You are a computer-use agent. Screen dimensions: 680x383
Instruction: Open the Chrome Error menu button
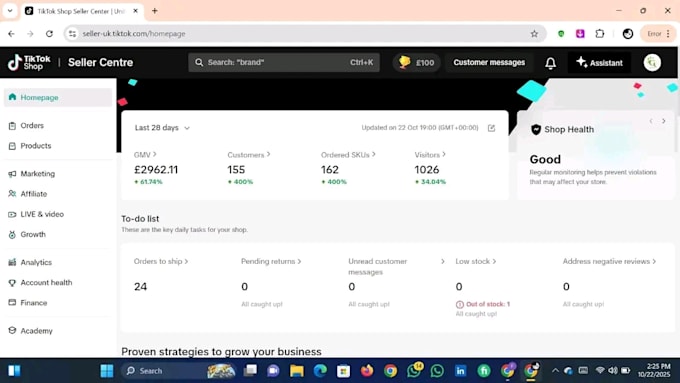tap(658, 34)
